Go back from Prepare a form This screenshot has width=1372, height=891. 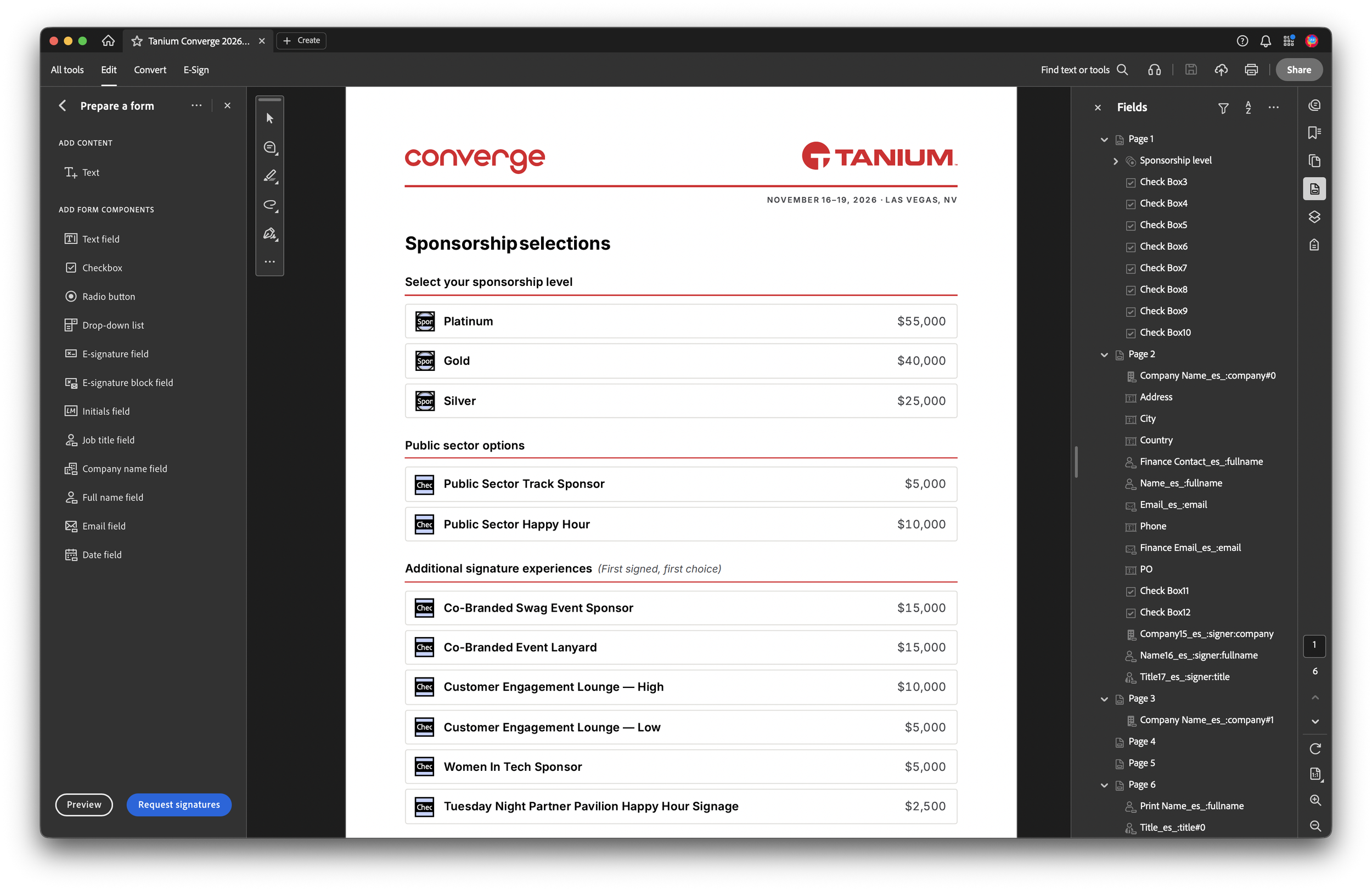tap(63, 105)
